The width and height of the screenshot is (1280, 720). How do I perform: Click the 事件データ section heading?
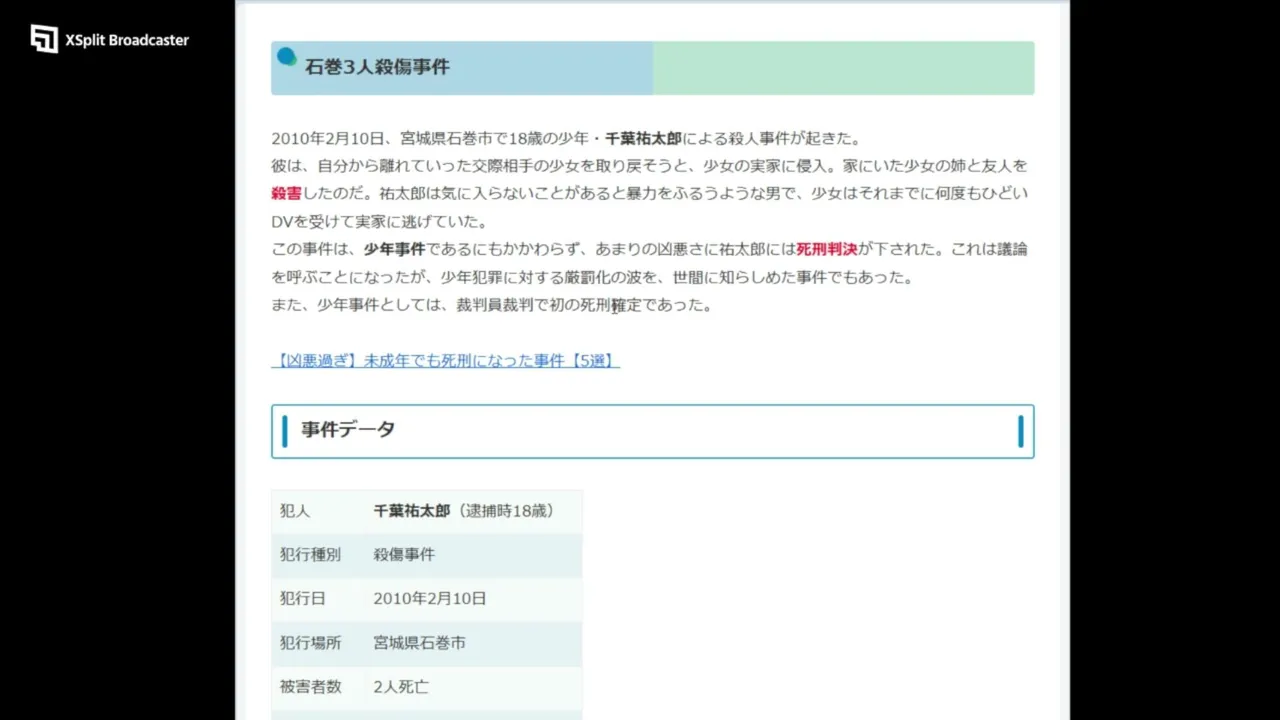tap(348, 430)
